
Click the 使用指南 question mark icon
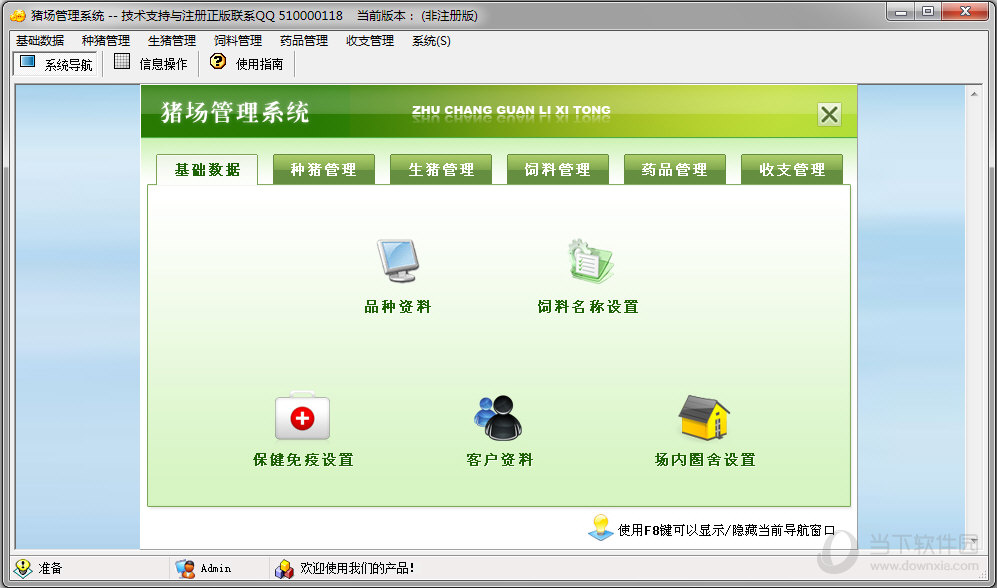point(218,61)
